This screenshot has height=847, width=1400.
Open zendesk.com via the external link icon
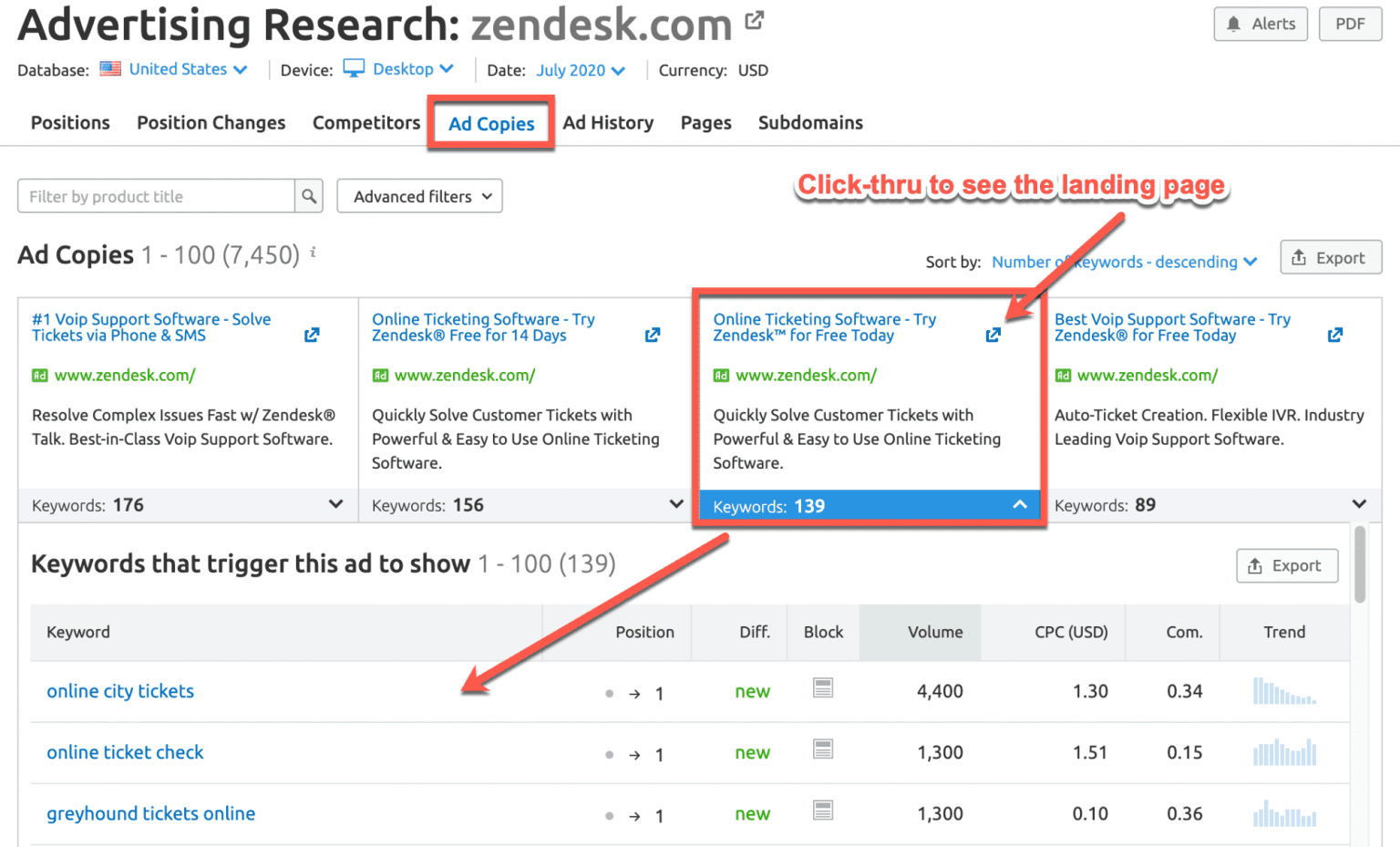click(755, 19)
